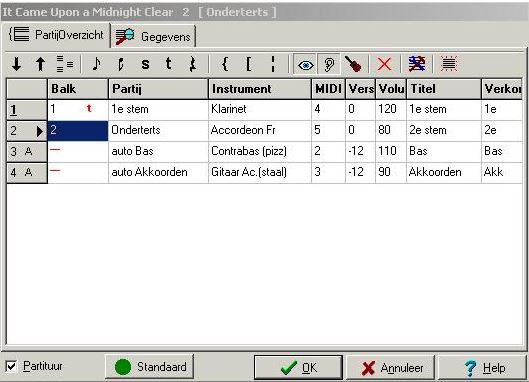Select row header 2 with arrow
The image size is (529, 382).
[27, 131]
